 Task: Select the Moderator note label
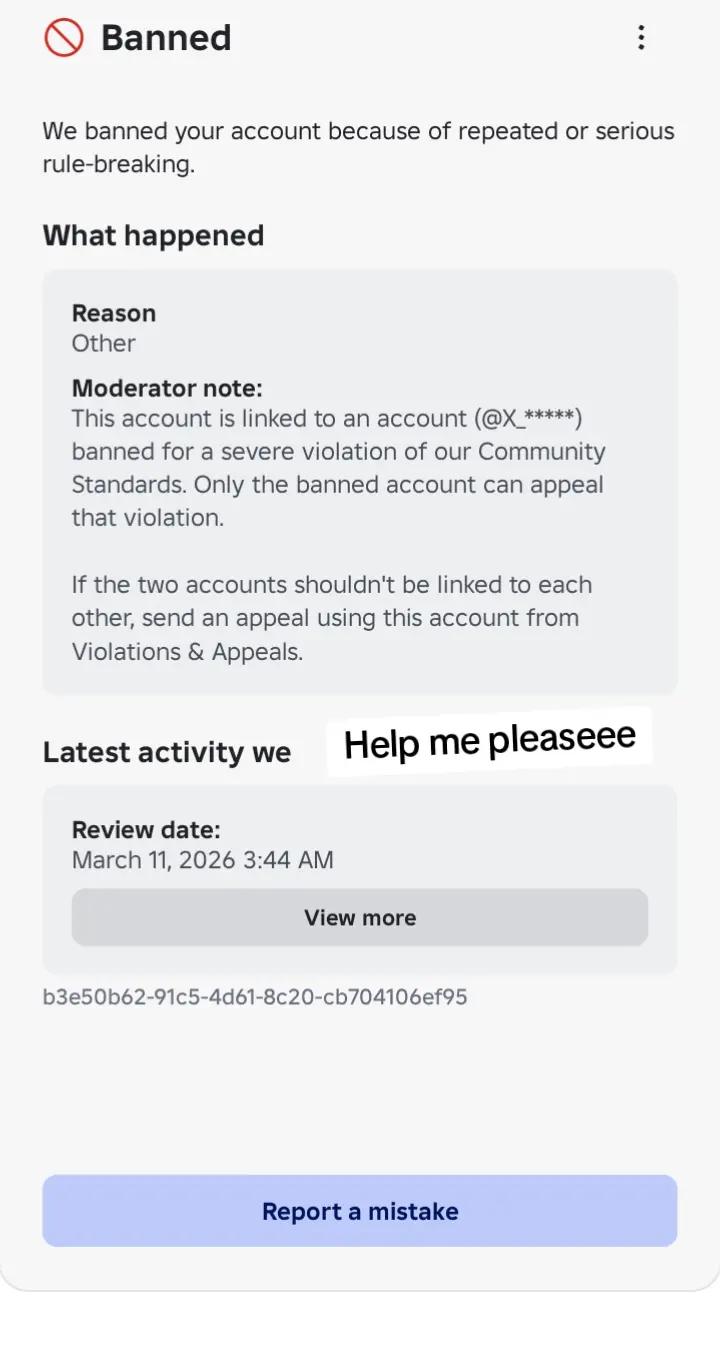pos(167,388)
